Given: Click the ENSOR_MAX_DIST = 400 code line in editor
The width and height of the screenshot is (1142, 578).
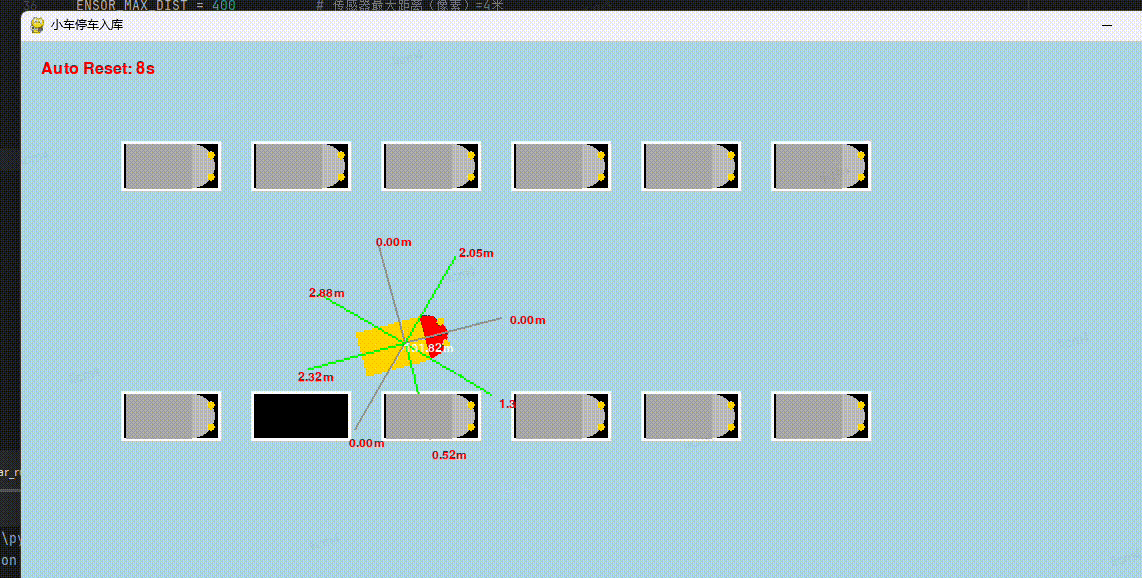Looking at the screenshot, I should point(155,6).
